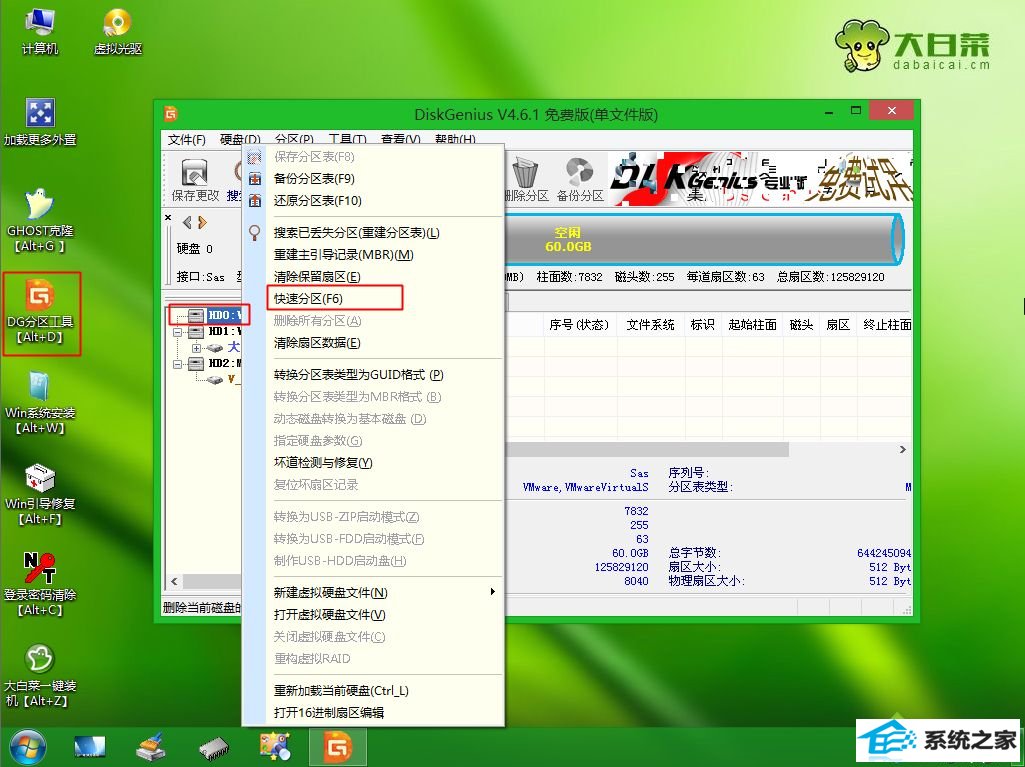Click the 删除分区 toolbar icon
The width and height of the screenshot is (1025, 767).
[526, 179]
